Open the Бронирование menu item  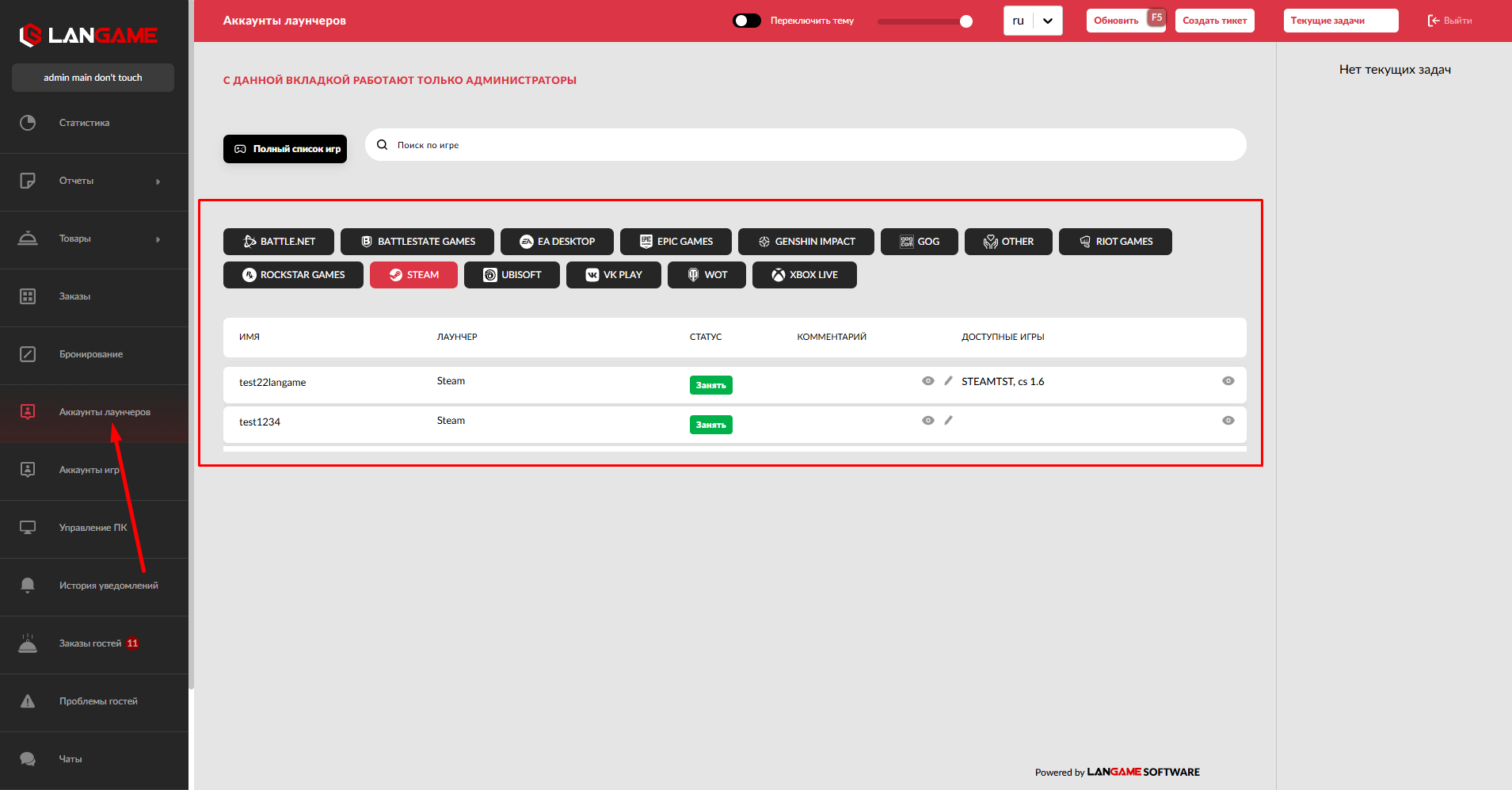click(94, 354)
